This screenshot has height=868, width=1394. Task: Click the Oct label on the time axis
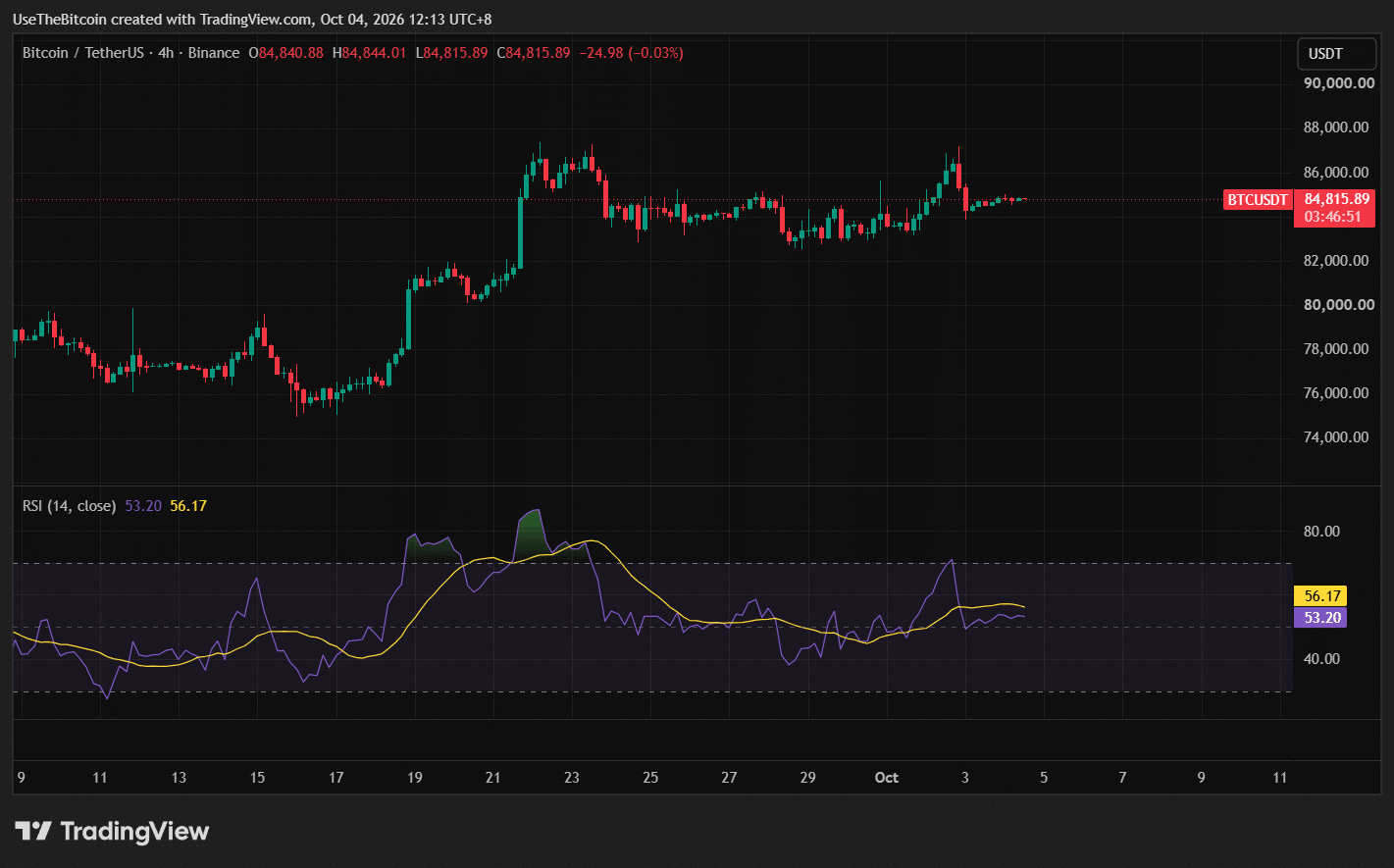click(x=886, y=778)
